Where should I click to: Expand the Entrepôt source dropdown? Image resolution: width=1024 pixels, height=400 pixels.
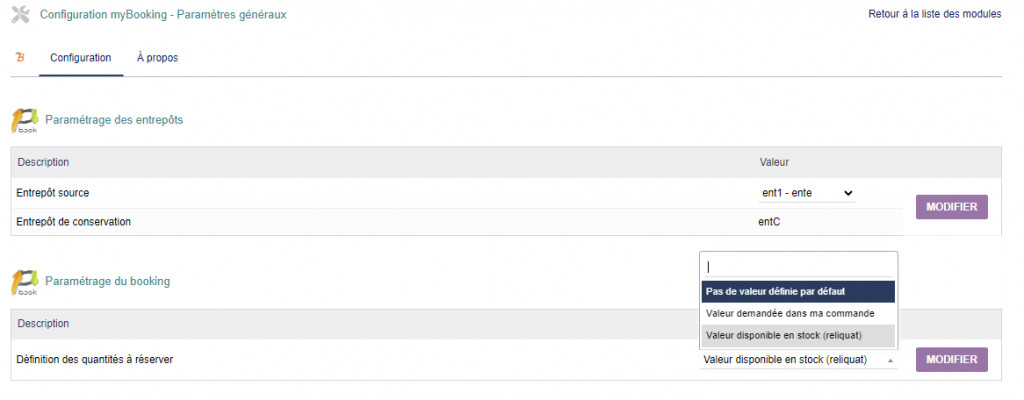806,193
